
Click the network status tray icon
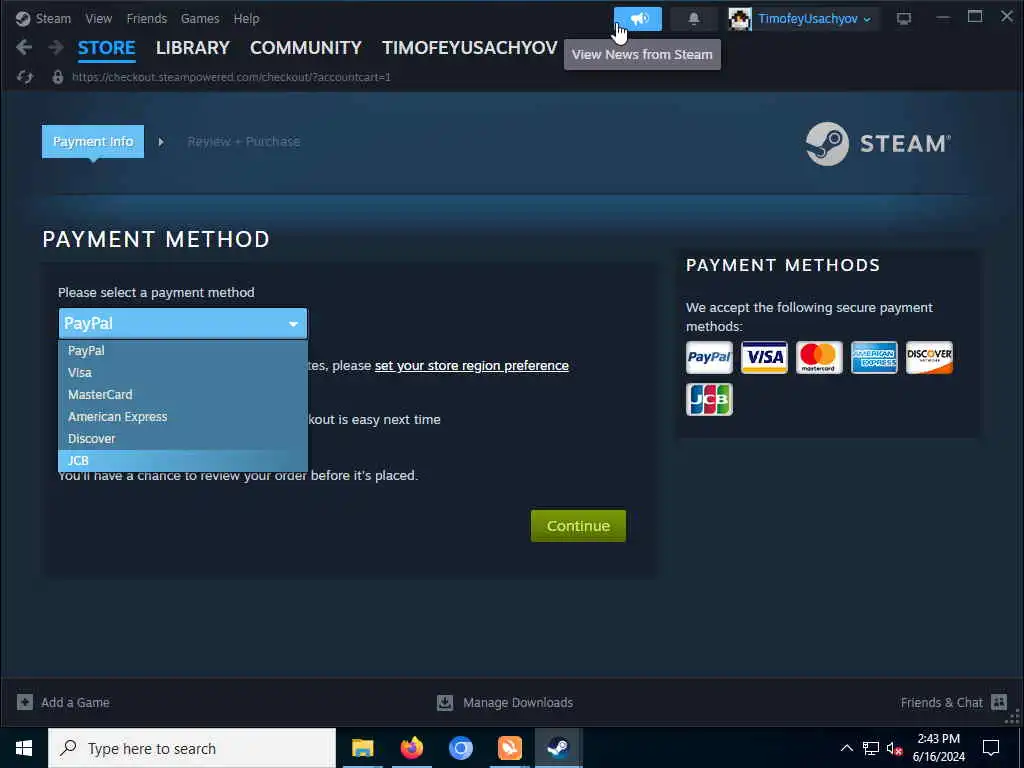tap(871, 748)
